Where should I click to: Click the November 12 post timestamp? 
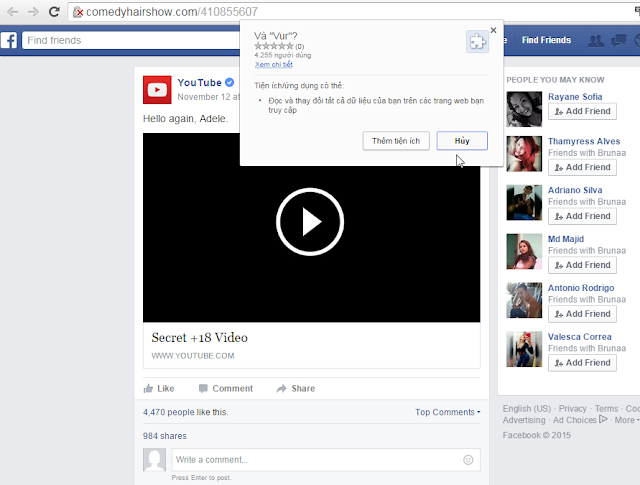[x=208, y=97]
